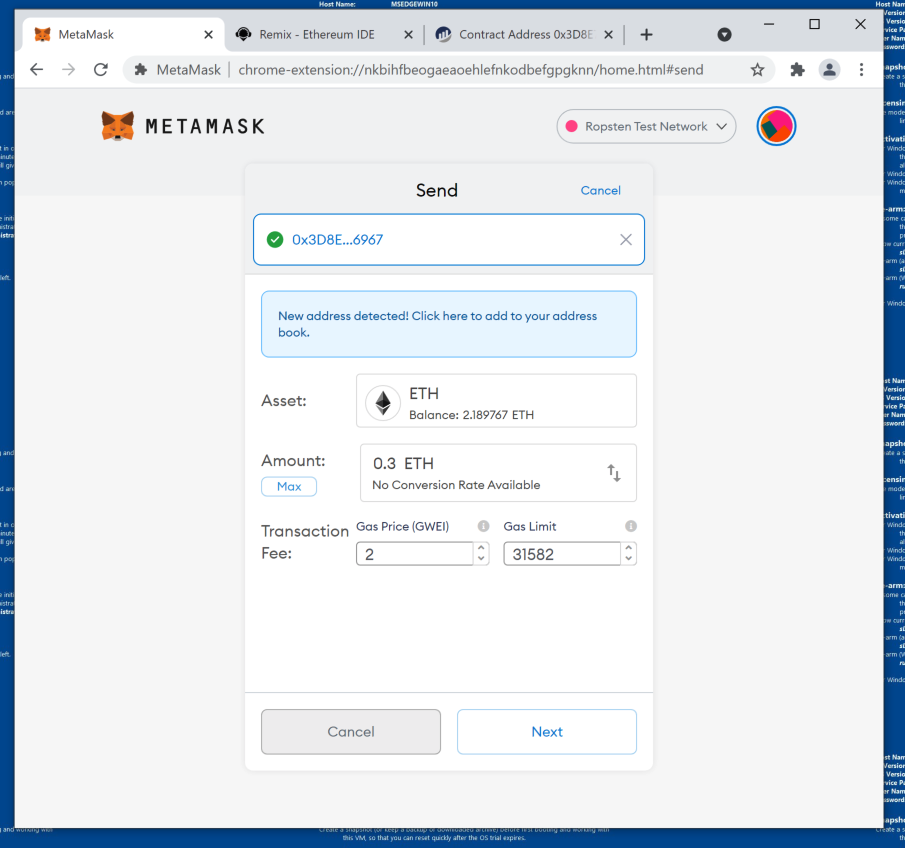
Task: Click the Max amount button
Action: [289, 487]
